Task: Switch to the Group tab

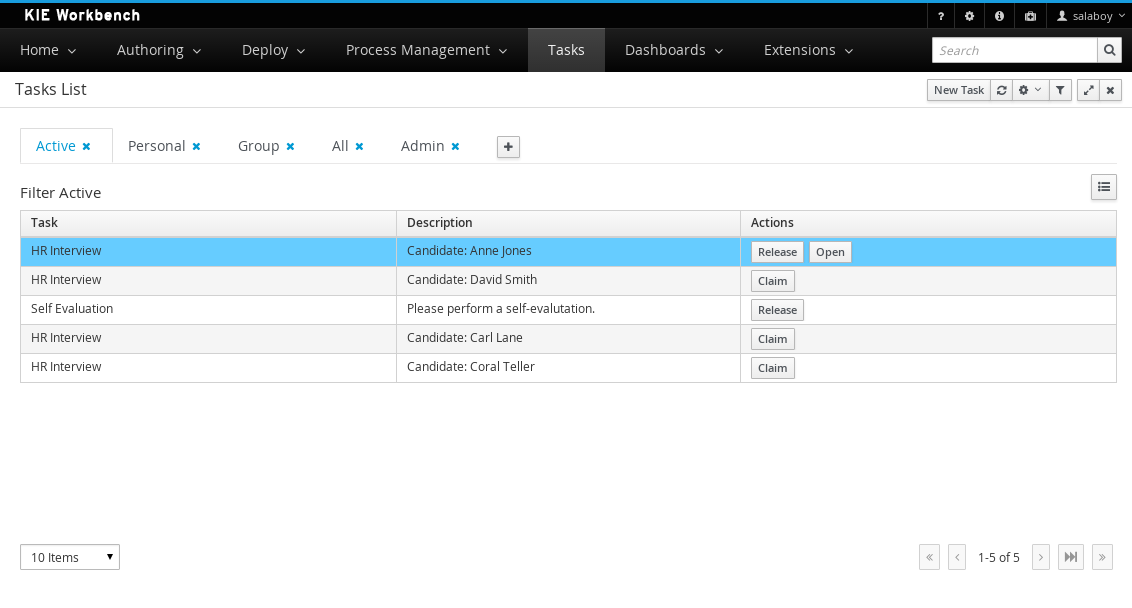Action: point(258,146)
